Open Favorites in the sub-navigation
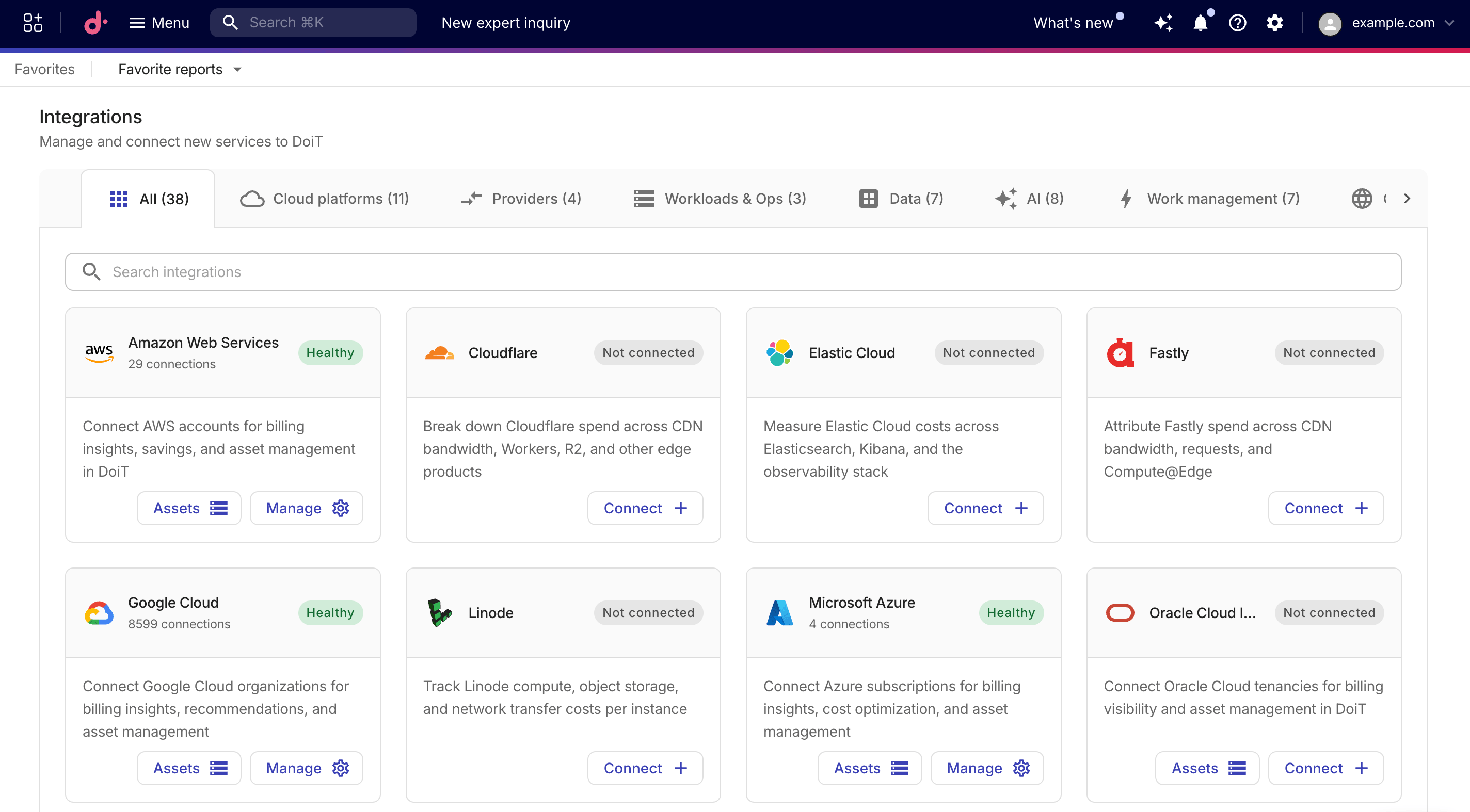The image size is (1470, 812). tap(44, 69)
